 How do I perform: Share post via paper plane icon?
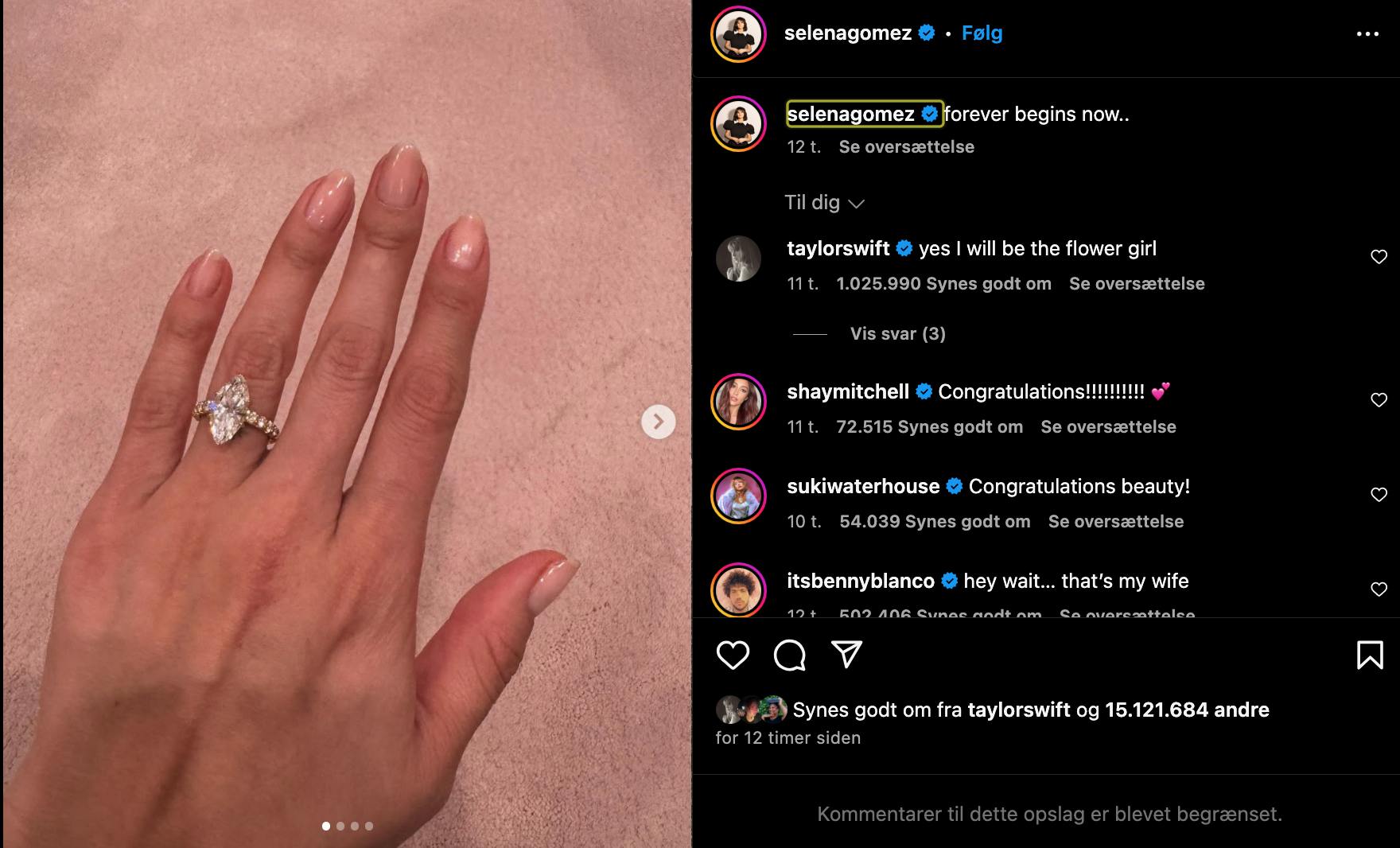847,654
